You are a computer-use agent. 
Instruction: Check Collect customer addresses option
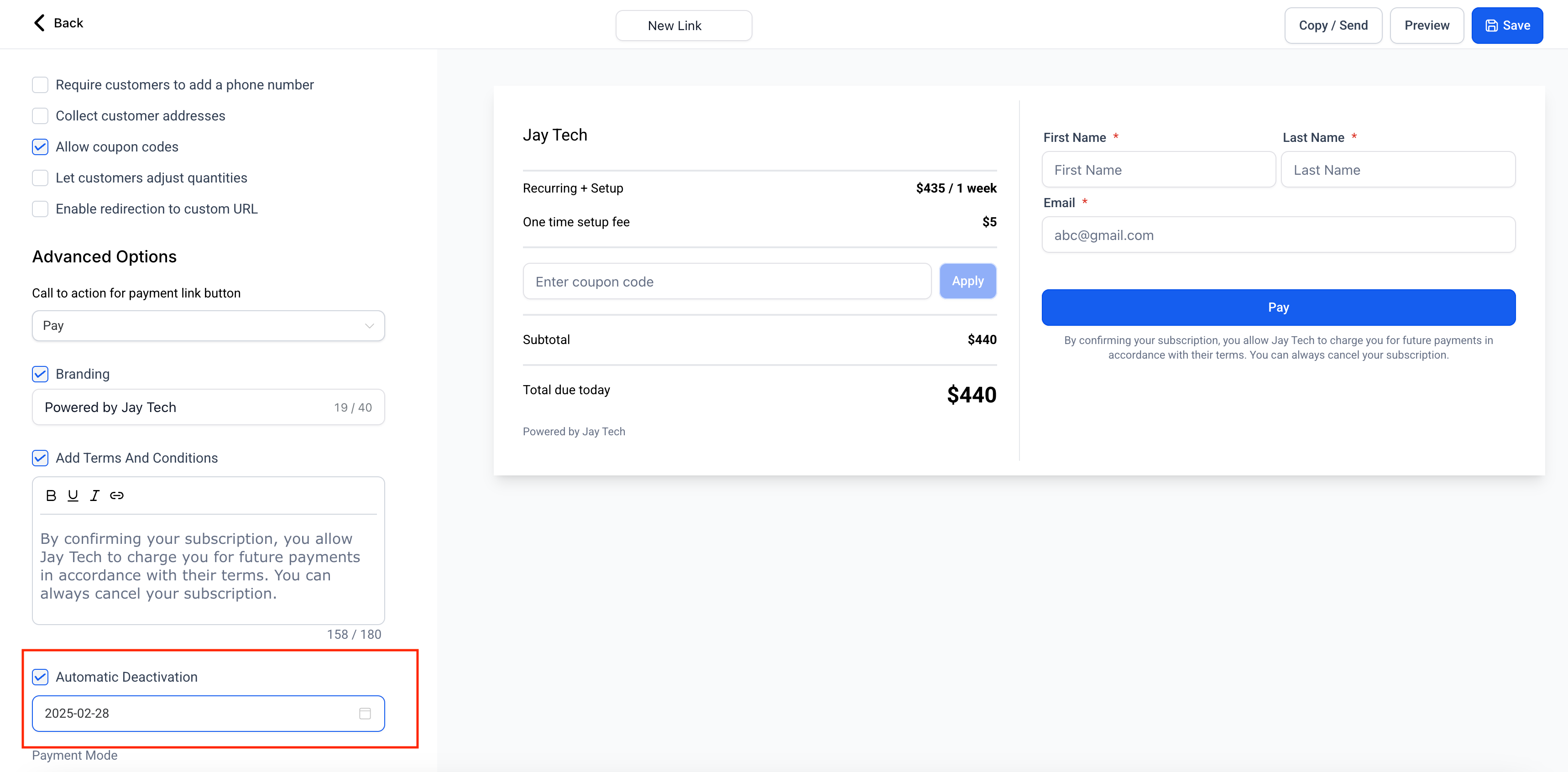click(40, 116)
